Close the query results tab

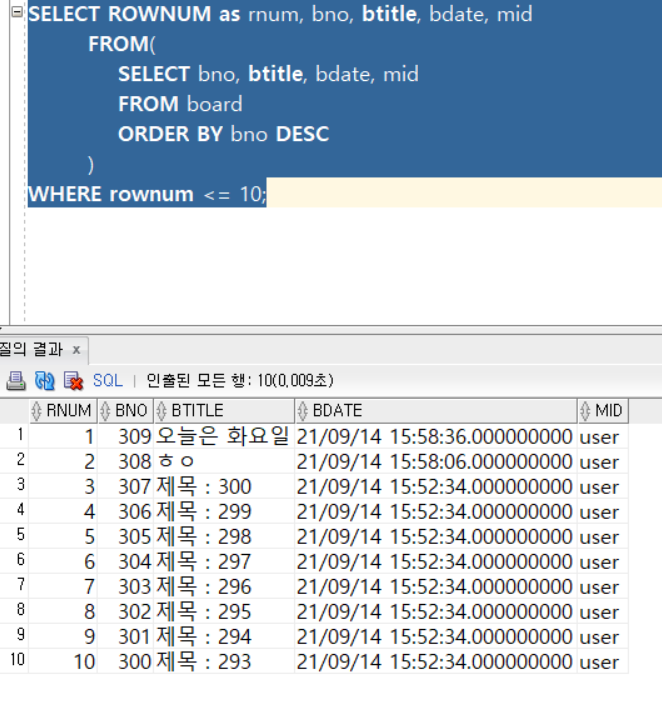pos(76,349)
